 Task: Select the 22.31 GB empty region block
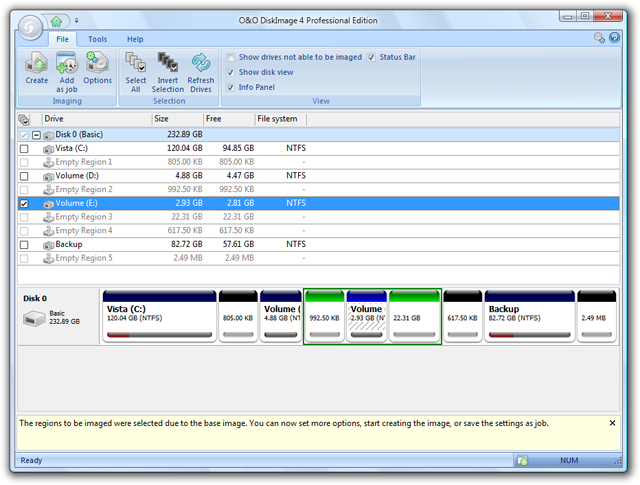(414, 316)
